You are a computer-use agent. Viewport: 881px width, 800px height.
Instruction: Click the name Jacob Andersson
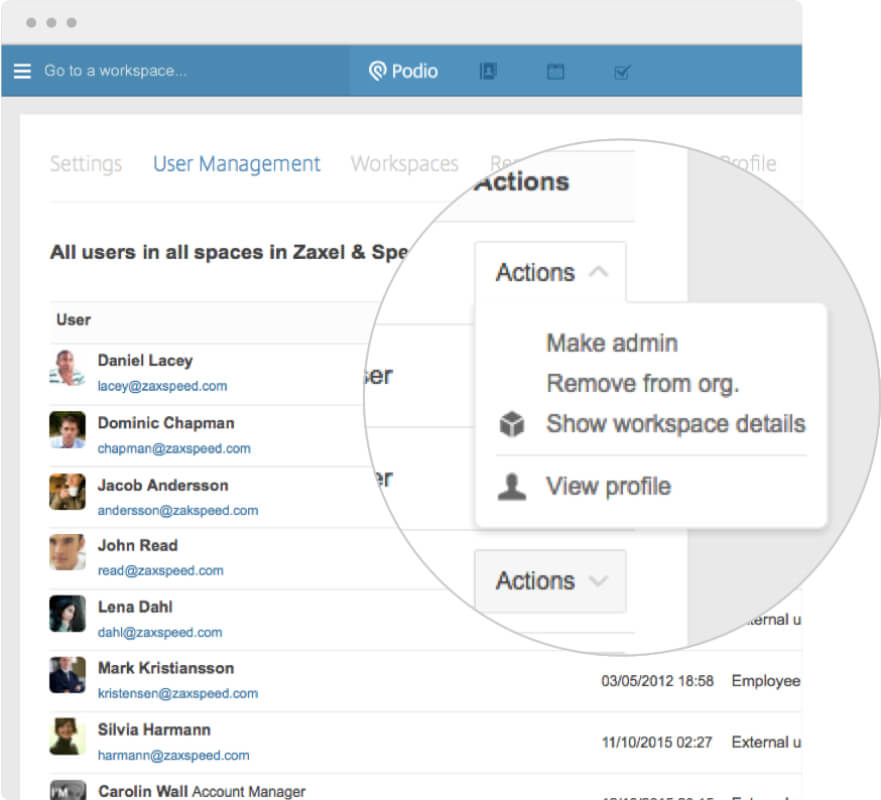(x=163, y=485)
